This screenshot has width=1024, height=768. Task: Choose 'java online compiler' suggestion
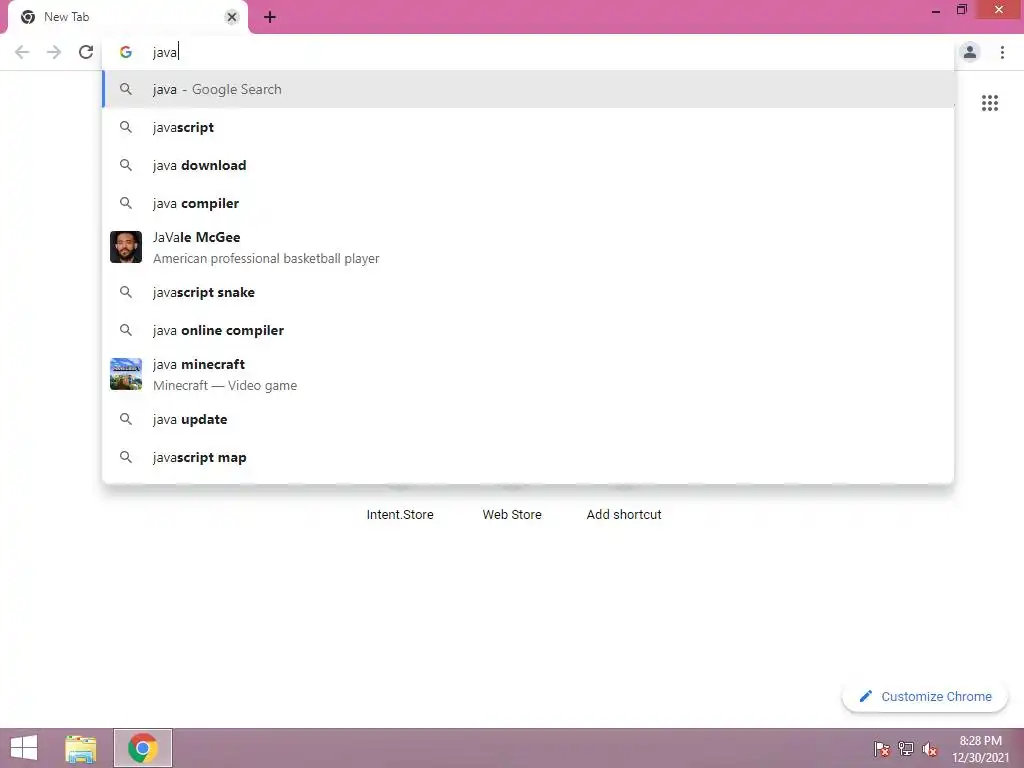tap(528, 330)
